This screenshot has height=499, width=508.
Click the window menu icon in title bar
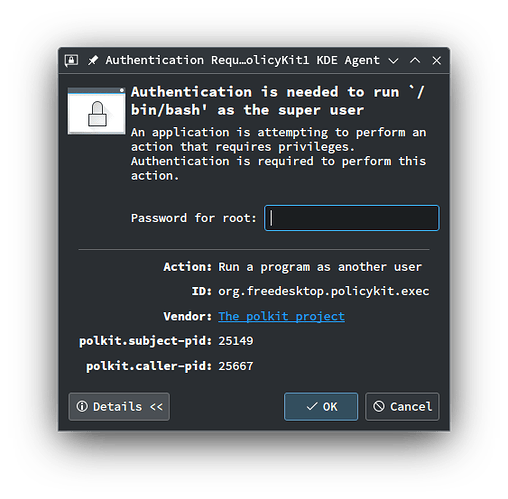tap(71, 60)
